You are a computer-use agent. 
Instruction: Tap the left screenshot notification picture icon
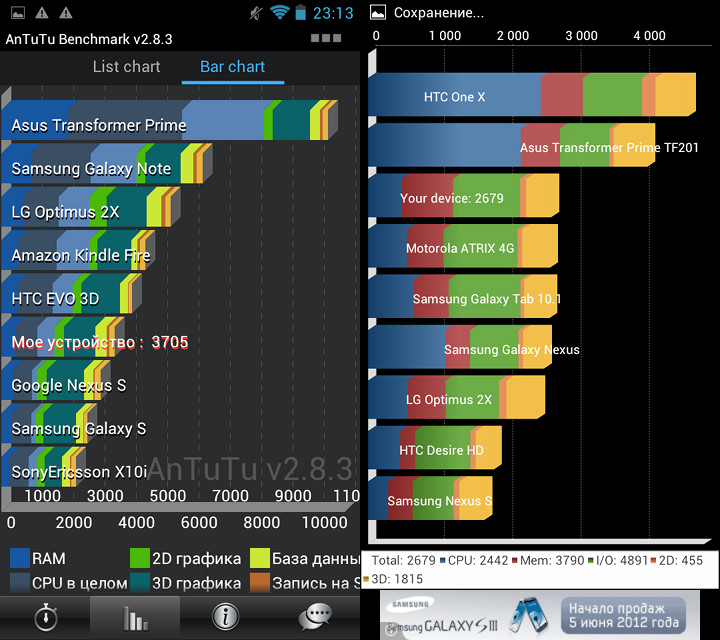(18, 13)
